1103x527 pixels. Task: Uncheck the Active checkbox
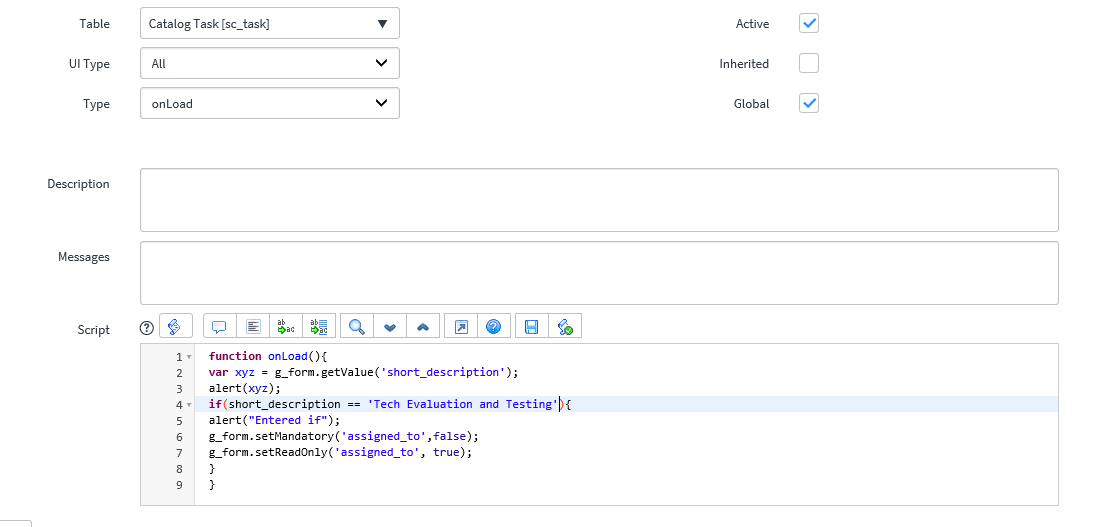coord(809,23)
